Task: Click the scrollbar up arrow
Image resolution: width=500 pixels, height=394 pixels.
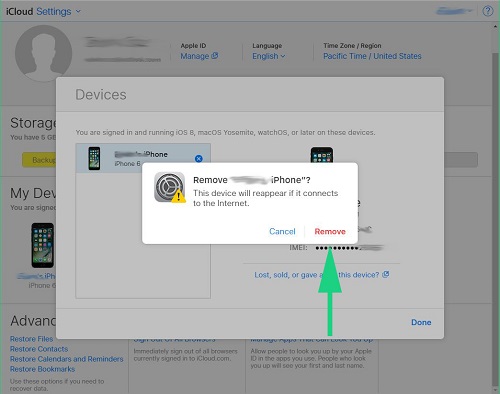Action: tap(495, 27)
